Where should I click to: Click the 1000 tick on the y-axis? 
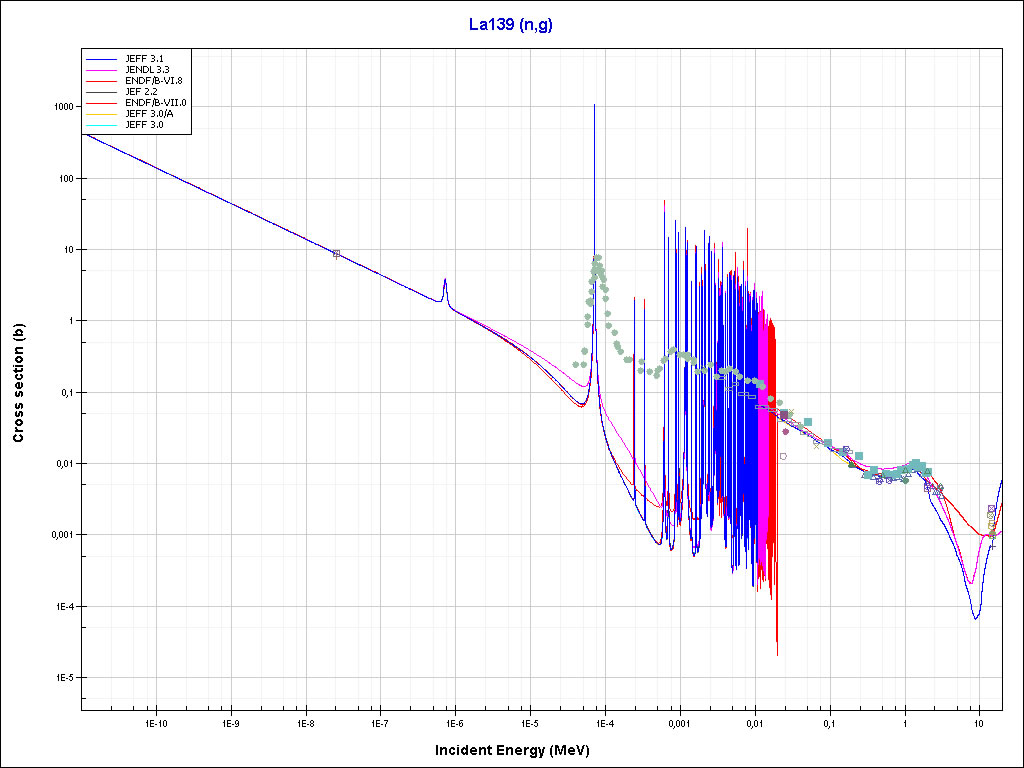(x=62, y=107)
